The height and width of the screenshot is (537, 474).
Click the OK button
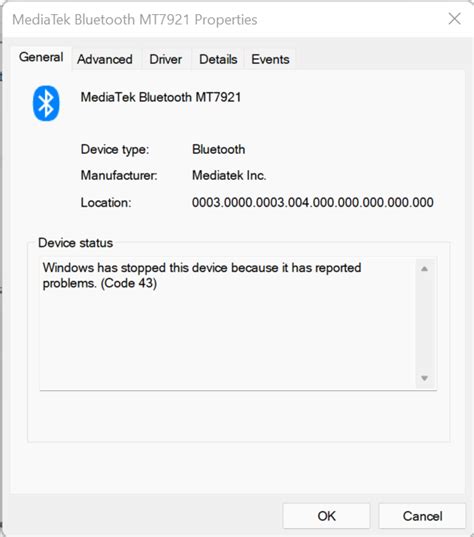(326, 516)
